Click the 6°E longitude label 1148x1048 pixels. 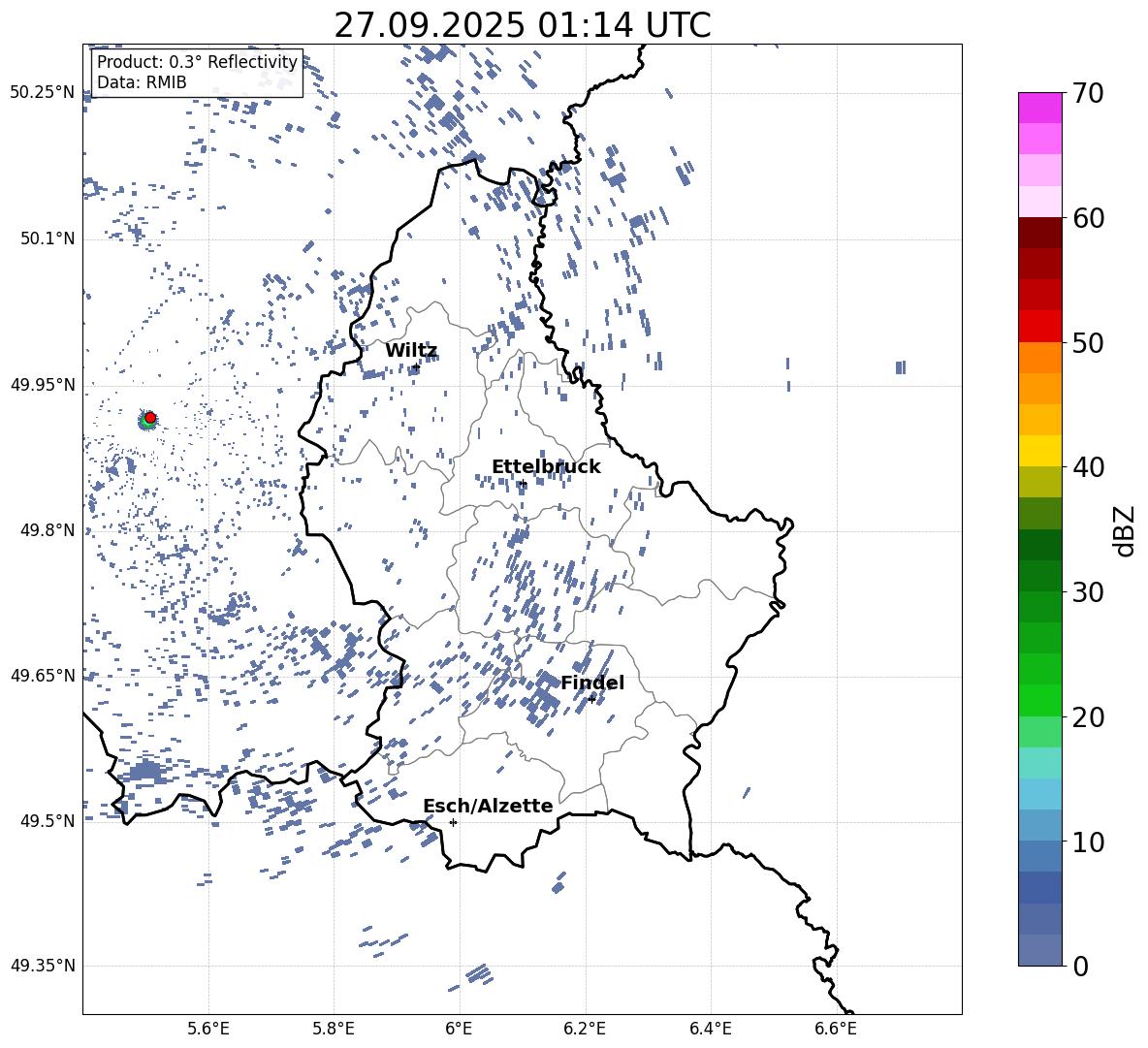click(459, 1029)
